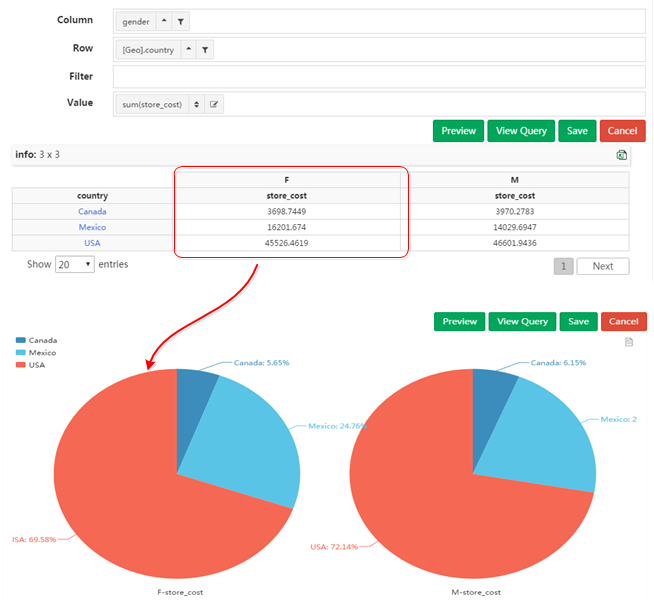Screen dimensions: 654x605
Task: Toggle the sum(store_cost) sort order arrows
Action: coord(197,104)
